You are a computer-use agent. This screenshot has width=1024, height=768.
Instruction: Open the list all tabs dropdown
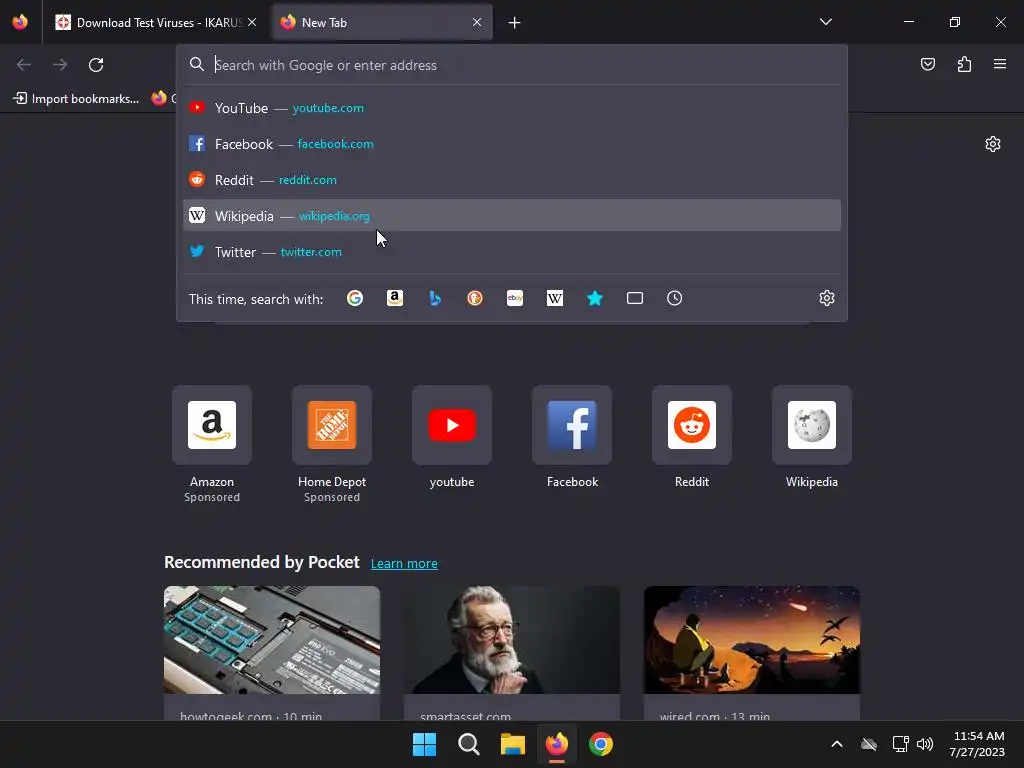825,22
